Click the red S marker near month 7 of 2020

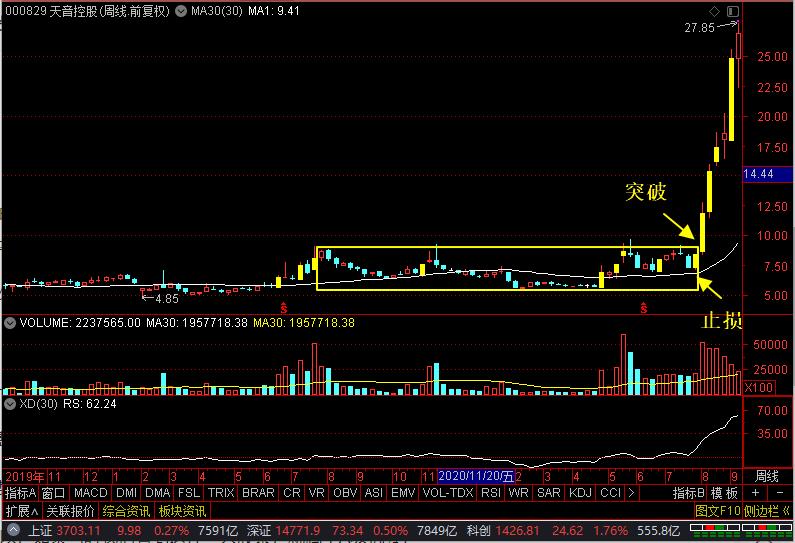click(284, 307)
